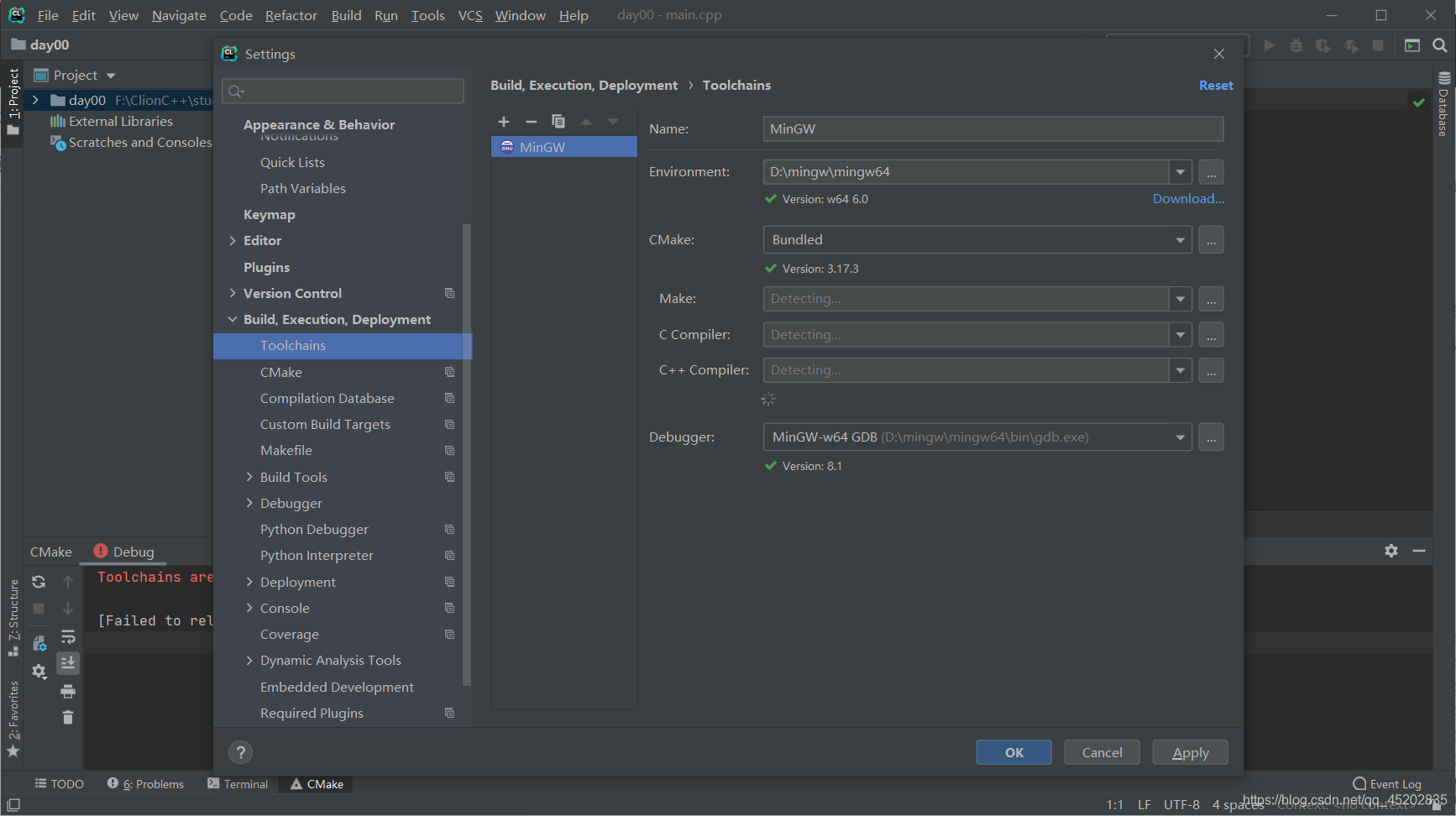This screenshot has height=816, width=1456.
Task: Click OK to confirm settings
Action: [x=1013, y=752]
